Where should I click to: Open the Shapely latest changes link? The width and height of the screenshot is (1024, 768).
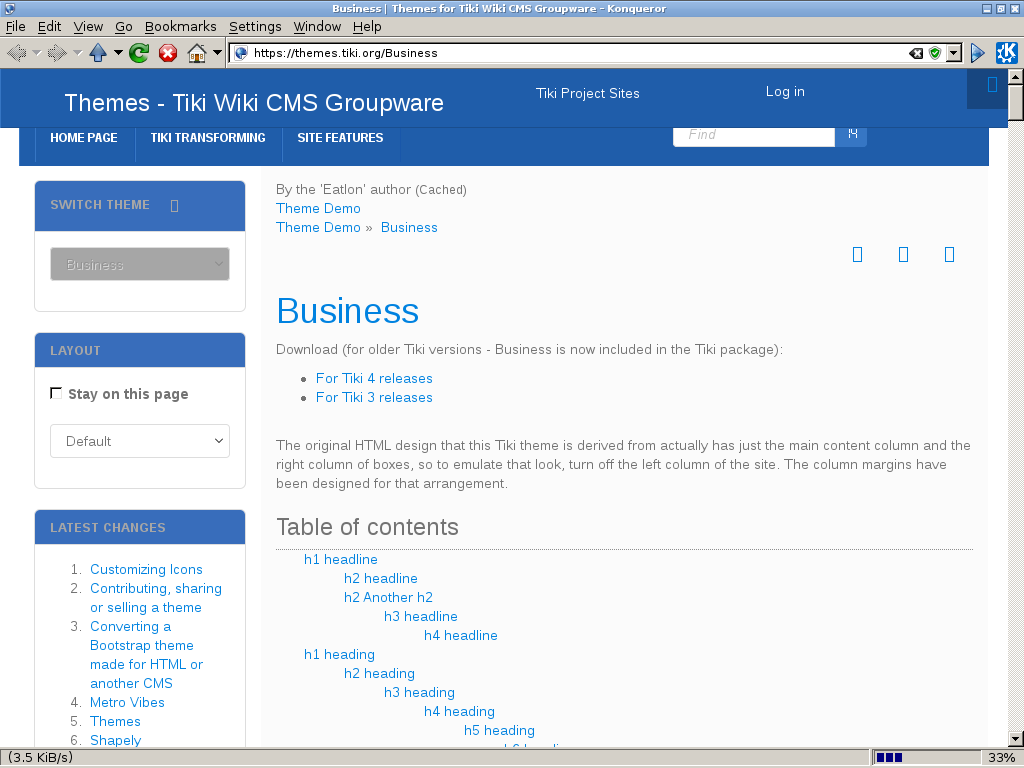[x=116, y=740]
